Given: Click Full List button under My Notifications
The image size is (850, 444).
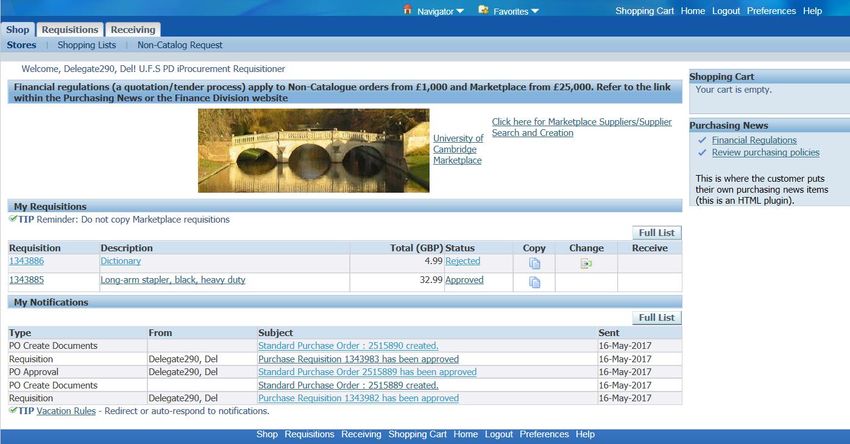Looking at the screenshot, I should pos(656,318).
